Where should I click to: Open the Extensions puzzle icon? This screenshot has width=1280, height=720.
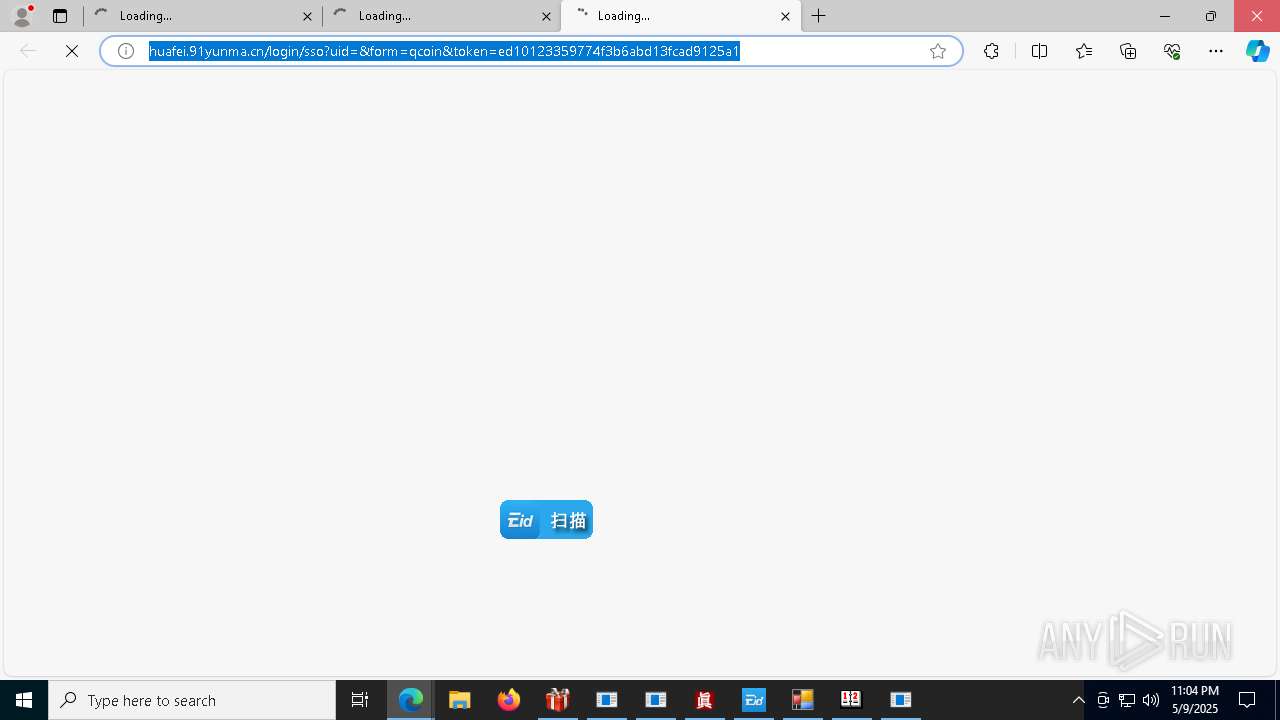coord(991,51)
